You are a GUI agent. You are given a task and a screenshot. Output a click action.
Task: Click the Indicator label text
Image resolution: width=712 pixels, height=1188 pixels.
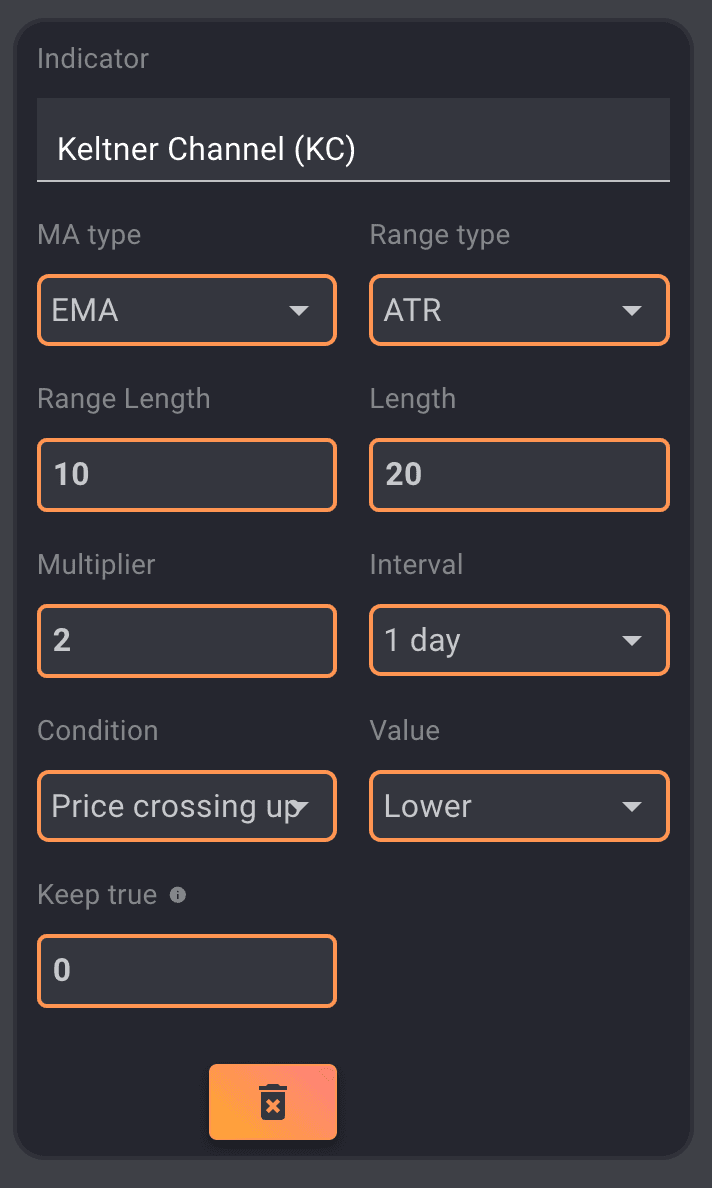tap(93, 59)
